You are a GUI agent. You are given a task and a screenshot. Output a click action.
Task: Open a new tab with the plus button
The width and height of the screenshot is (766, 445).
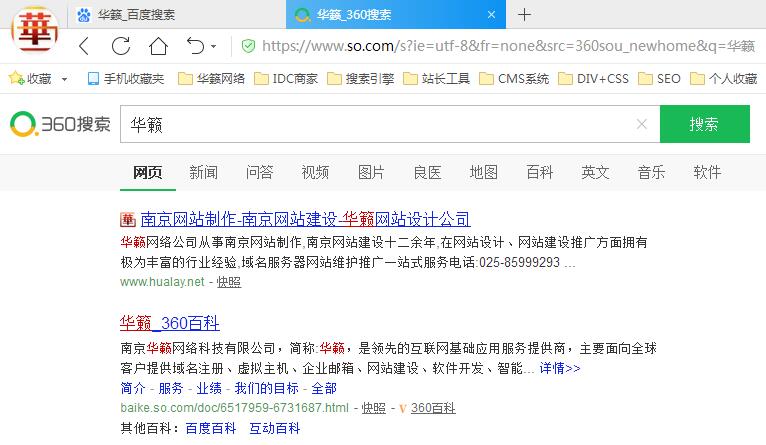(x=524, y=15)
